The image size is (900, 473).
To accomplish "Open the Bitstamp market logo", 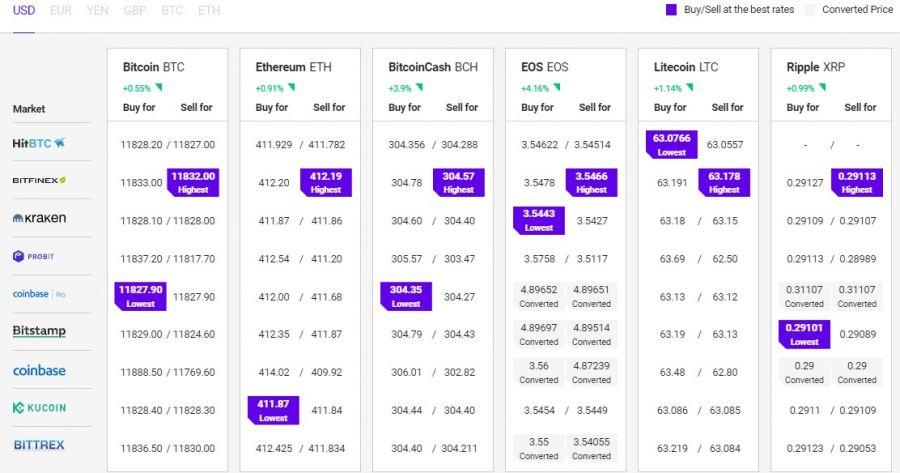I will (39, 331).
